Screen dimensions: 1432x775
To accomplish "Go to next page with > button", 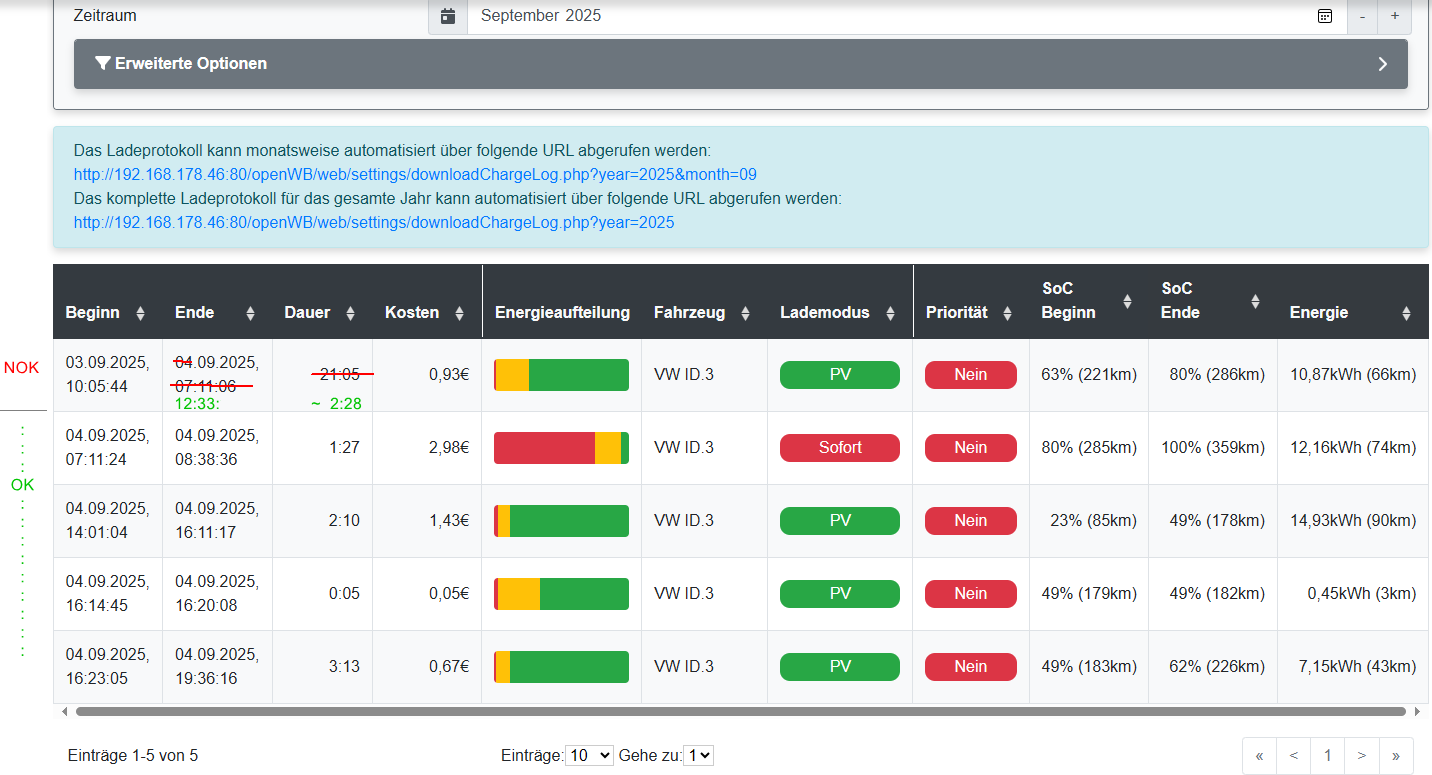I will [1362, 756].
